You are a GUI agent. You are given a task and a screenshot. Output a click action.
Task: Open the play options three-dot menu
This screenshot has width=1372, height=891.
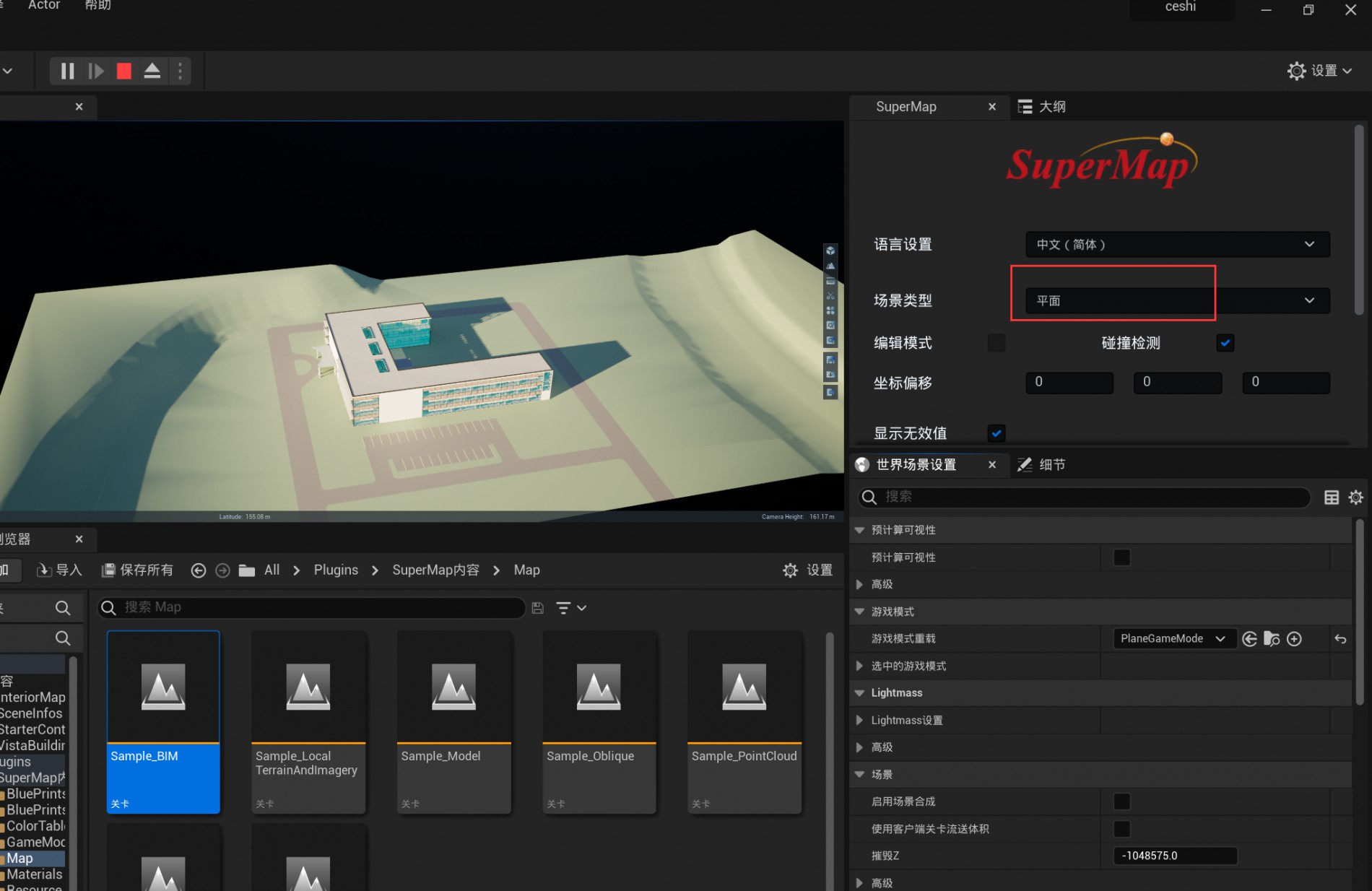point(180,71)
